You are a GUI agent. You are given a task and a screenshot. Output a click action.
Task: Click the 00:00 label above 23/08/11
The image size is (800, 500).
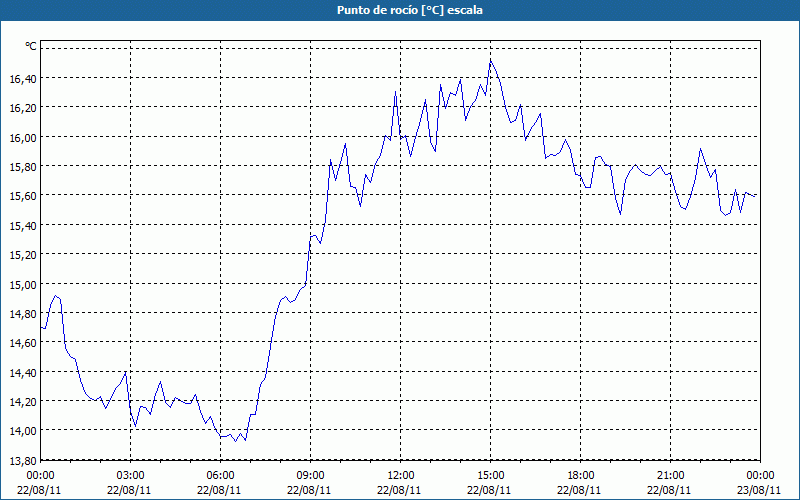pyautogui.click(x=761, y=476)
